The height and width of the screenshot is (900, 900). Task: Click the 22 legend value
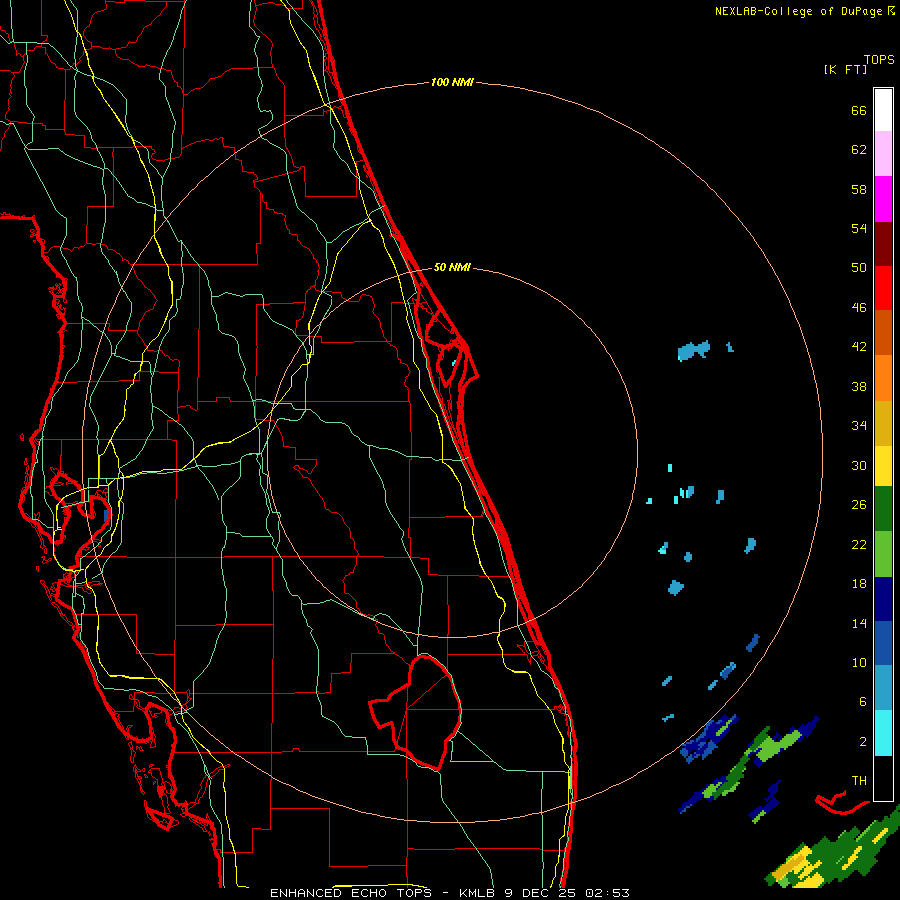pos(859,544)
